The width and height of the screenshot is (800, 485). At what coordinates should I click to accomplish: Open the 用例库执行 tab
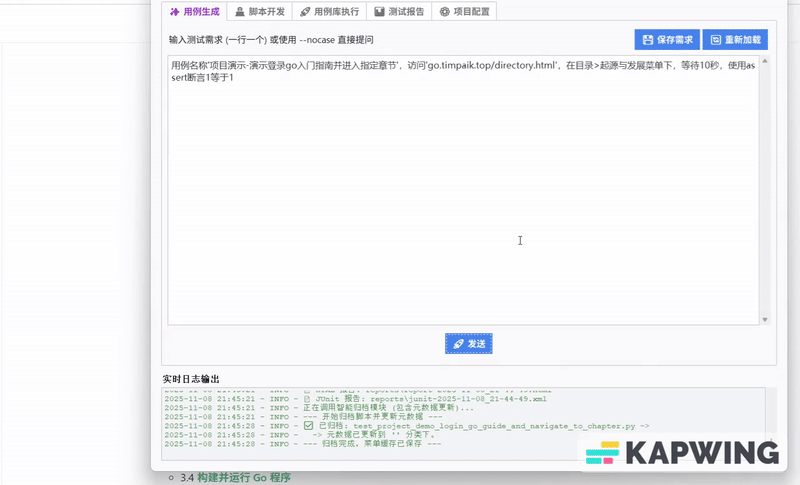(329, 11)
